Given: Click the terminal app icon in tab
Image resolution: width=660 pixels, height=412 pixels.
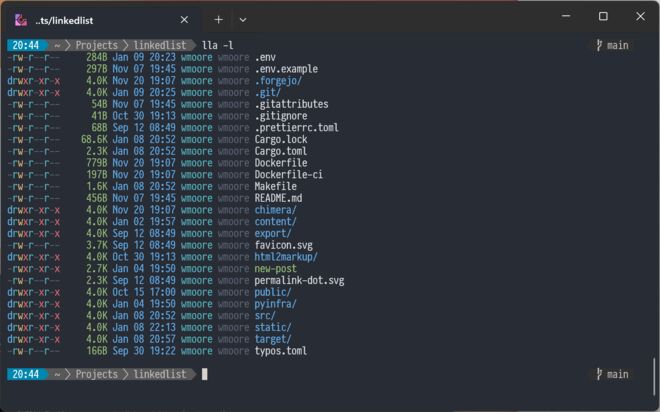Looking at the screenshot, I should [21, 20].
